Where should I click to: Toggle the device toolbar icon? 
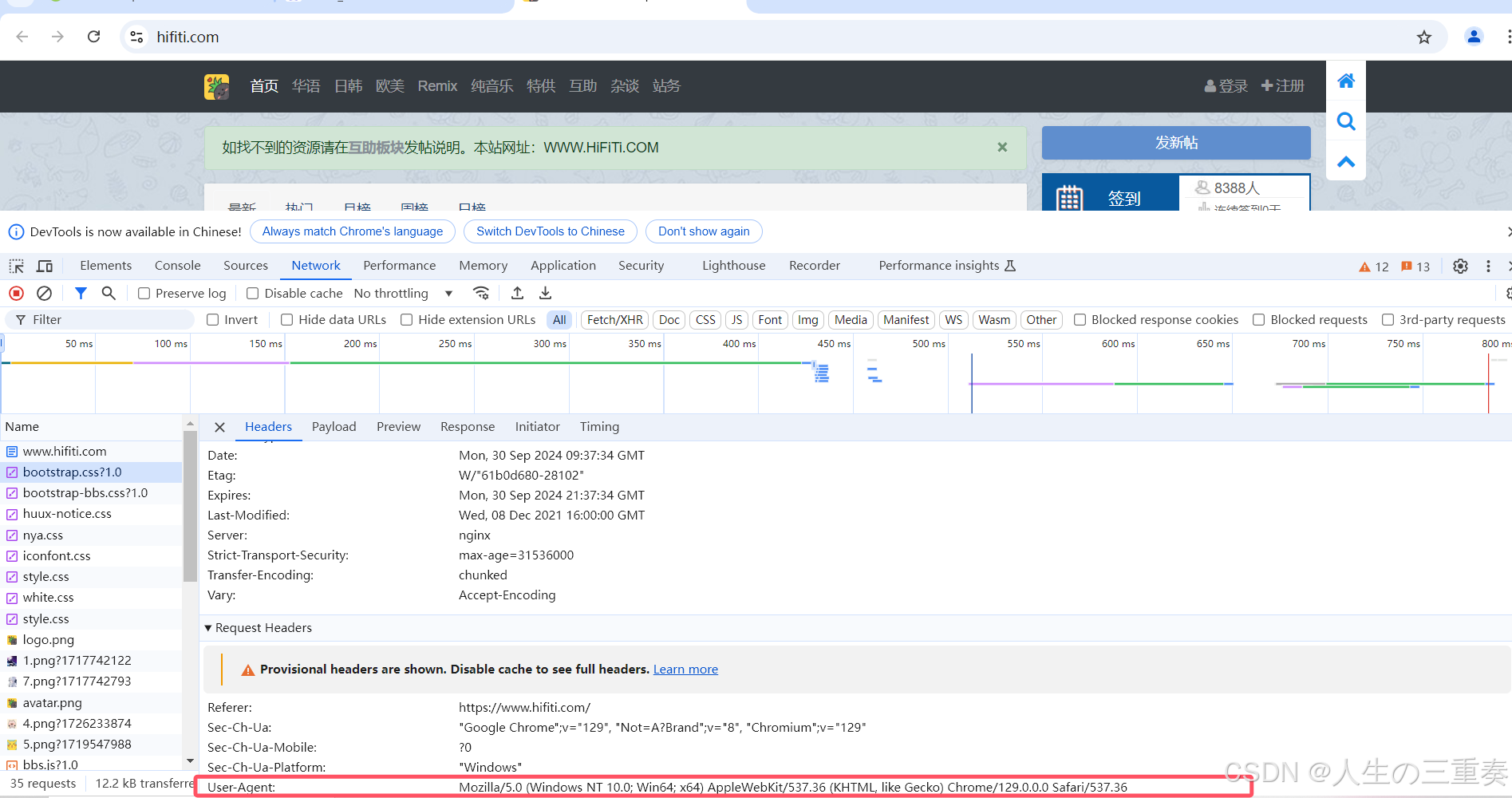click(x=45, y=266)
